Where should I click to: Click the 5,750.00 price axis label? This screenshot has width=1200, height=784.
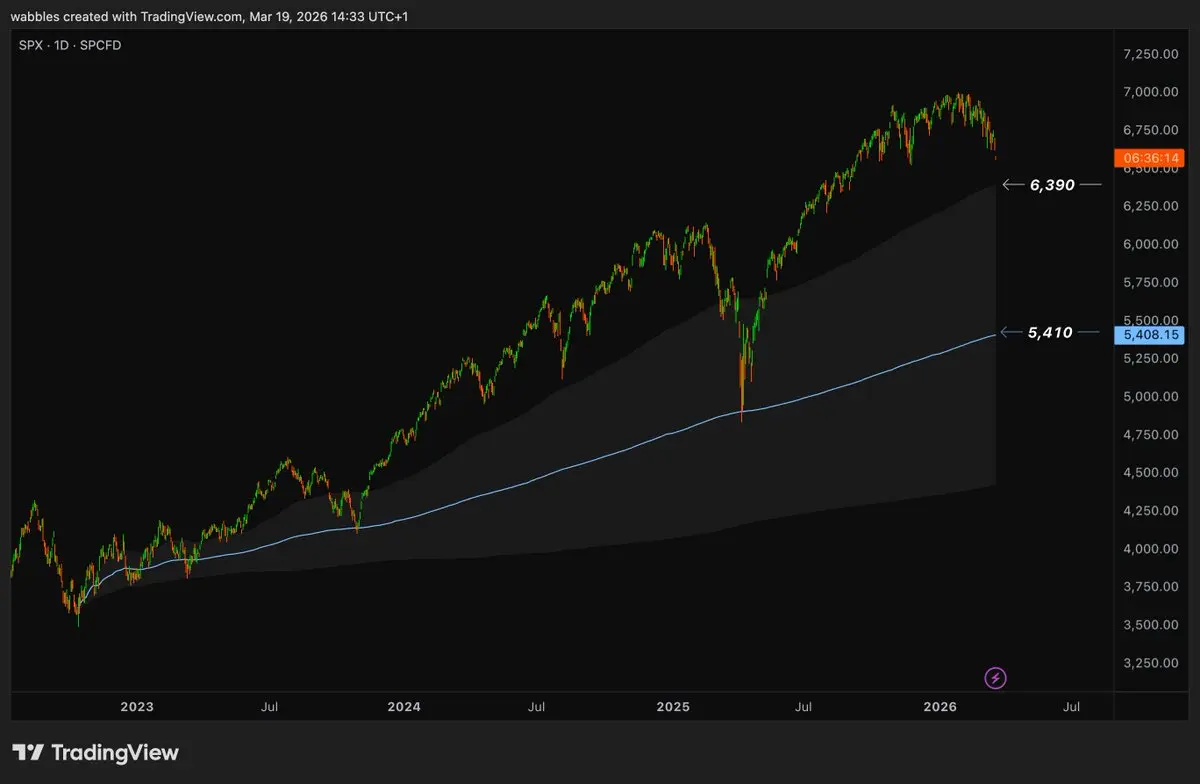click(1149, 282)
